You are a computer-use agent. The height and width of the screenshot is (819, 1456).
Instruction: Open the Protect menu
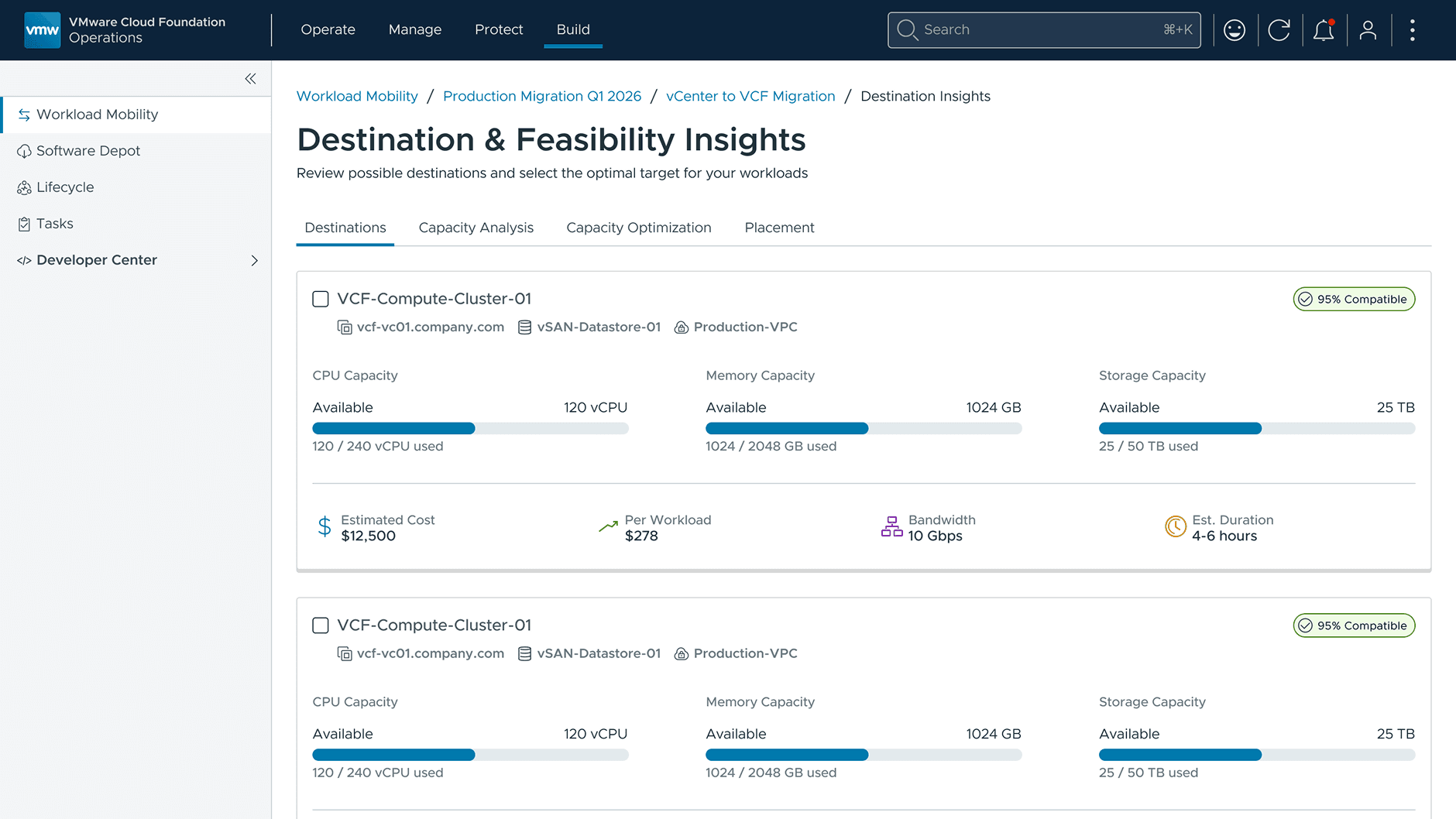tap(499, 29)
